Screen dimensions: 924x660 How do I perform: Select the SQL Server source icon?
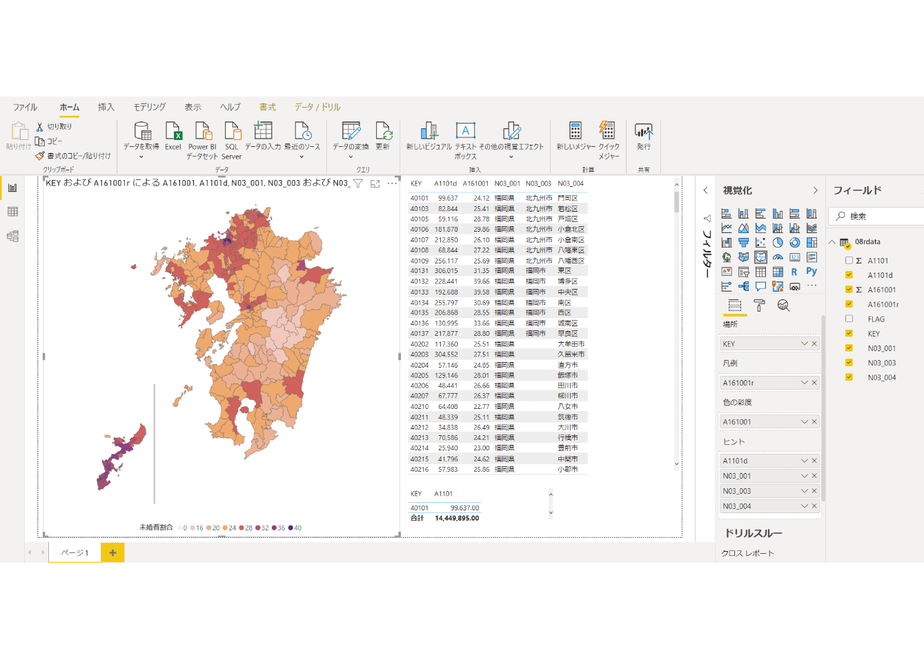tap(232, 131)
